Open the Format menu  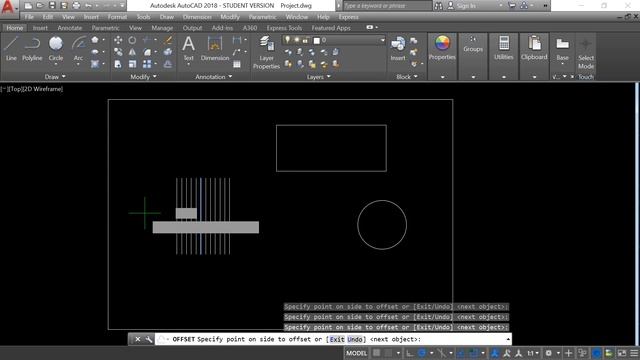pos(117,17)
